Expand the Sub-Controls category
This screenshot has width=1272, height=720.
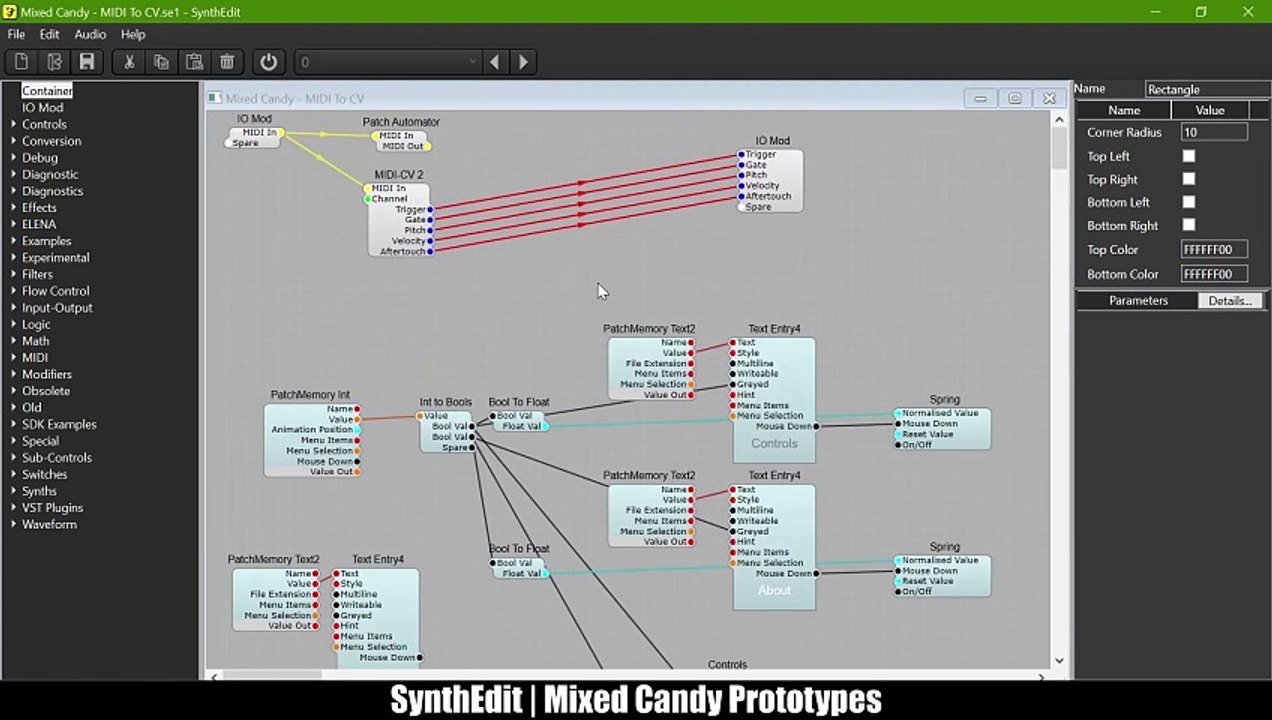13,458
